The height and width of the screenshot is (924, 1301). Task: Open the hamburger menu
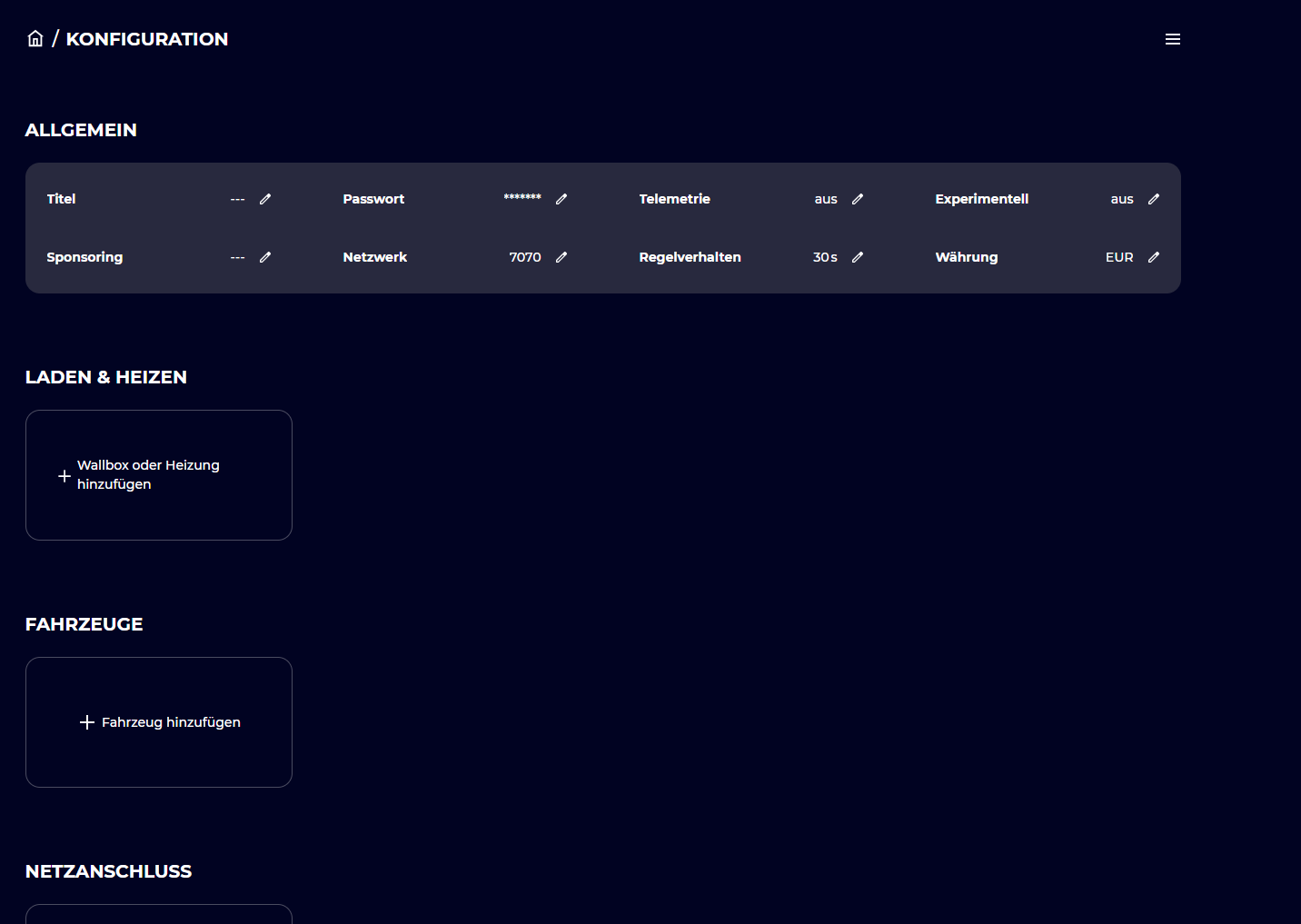[x=1172, y=39]
